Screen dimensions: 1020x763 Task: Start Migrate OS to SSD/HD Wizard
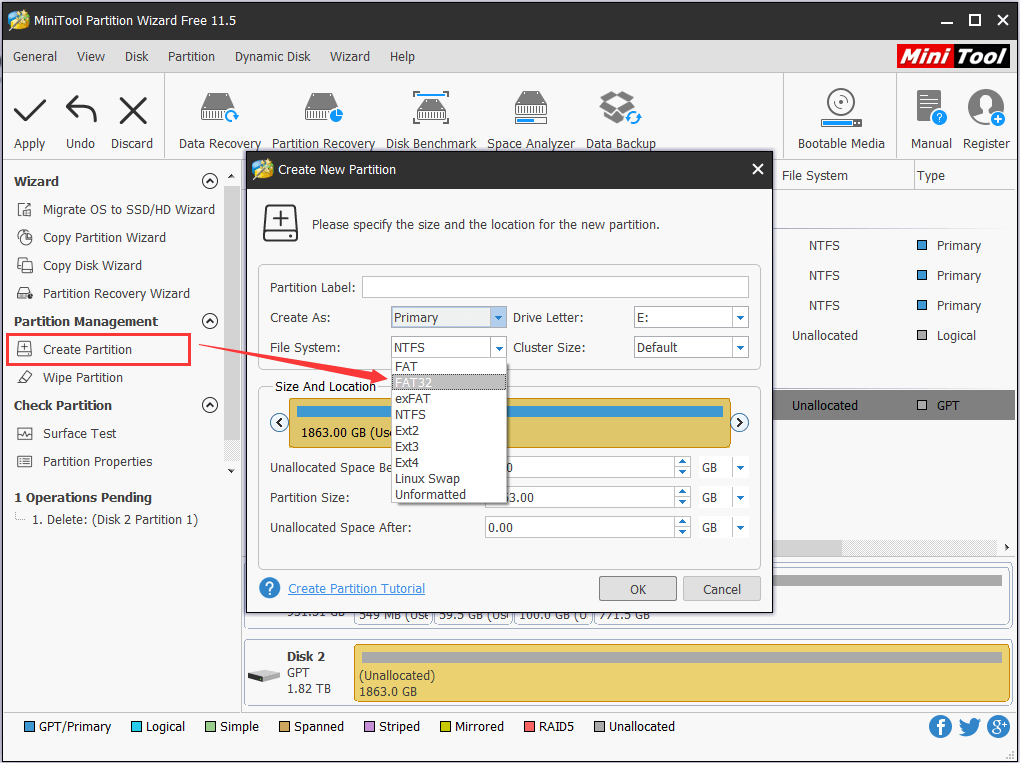point(115,209)
